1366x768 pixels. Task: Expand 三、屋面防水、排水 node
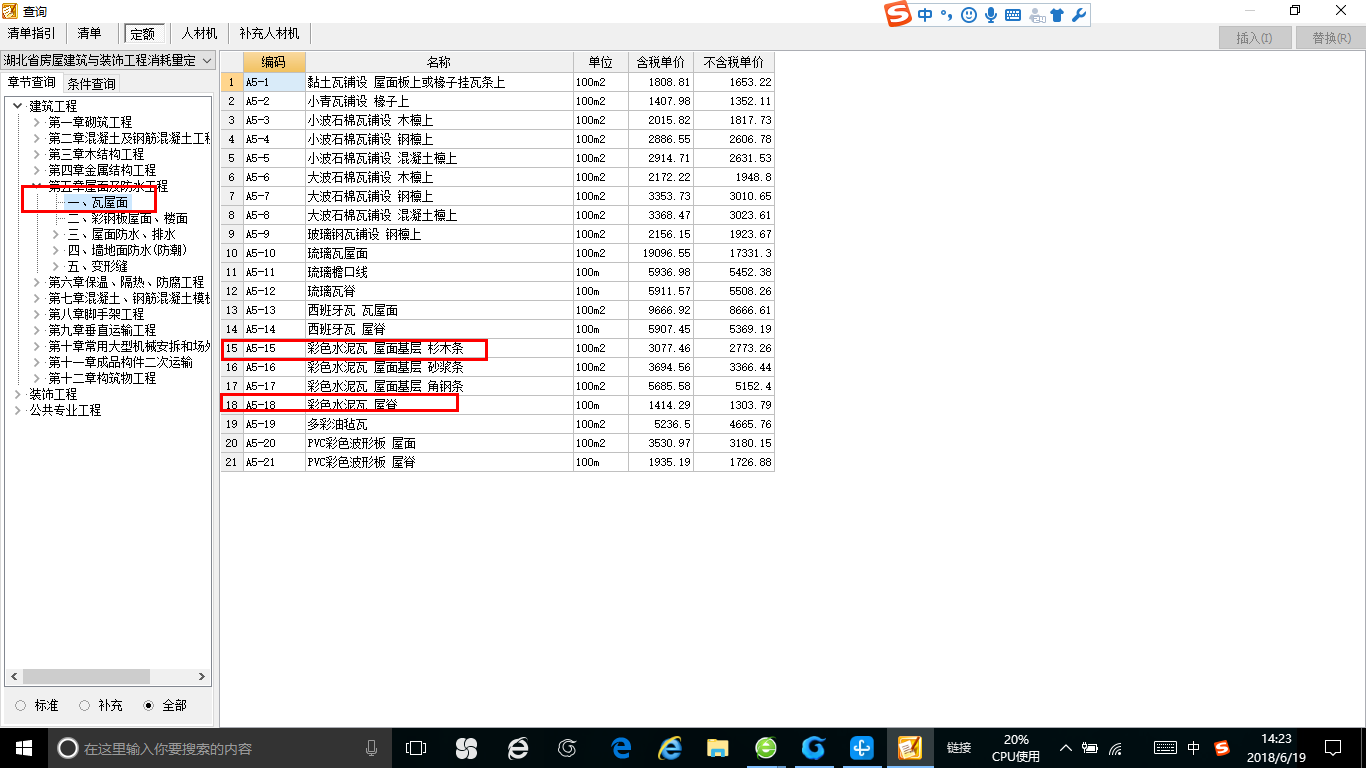(56, 234)
